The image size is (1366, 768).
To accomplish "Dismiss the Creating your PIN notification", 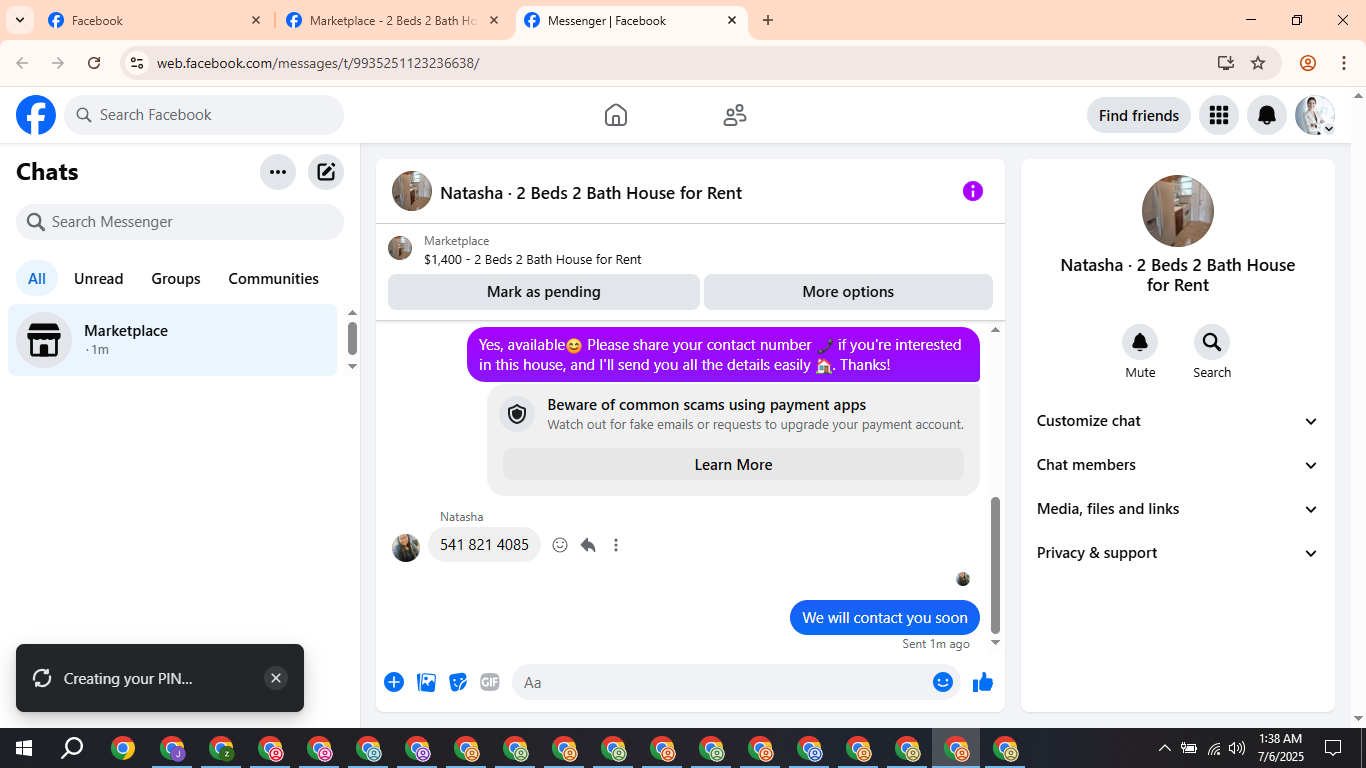I will pos(276,678).
